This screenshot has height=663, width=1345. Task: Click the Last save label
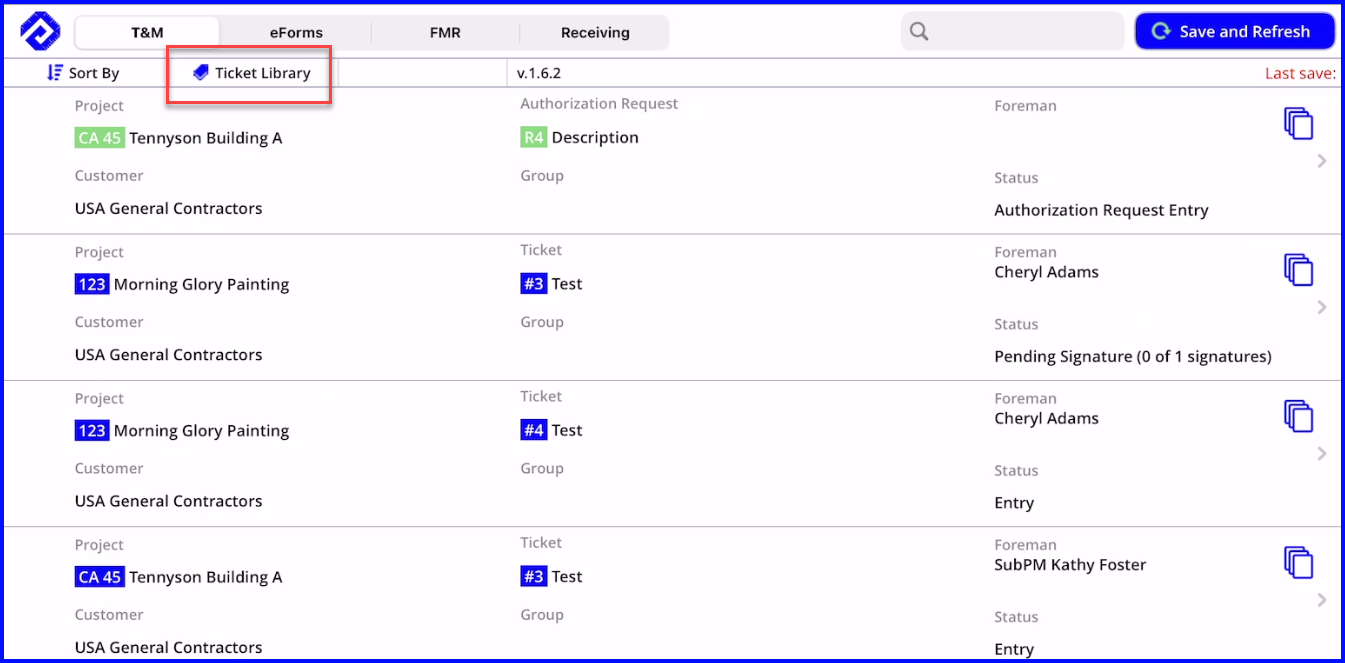coord(1300,73)
